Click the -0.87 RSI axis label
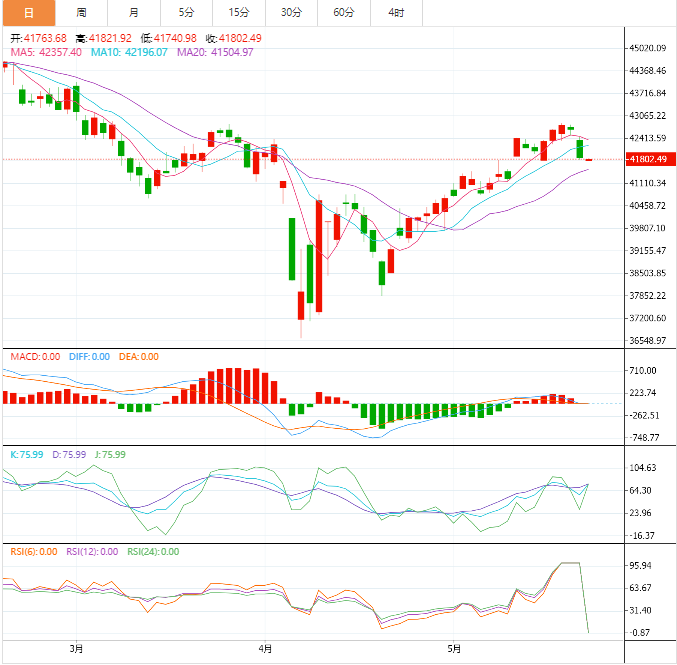Screen dimensions: 677x665 coord(639,633)
